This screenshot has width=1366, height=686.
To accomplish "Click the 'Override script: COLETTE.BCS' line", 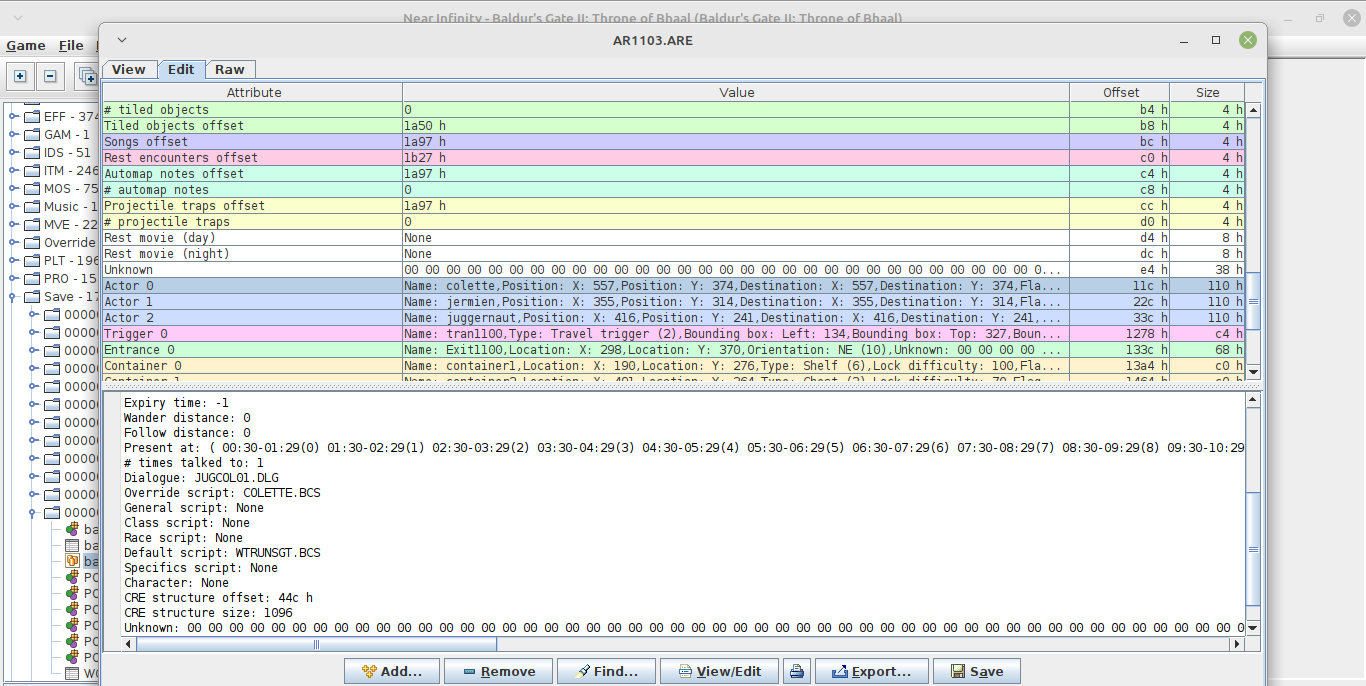I will coord(222,493).
